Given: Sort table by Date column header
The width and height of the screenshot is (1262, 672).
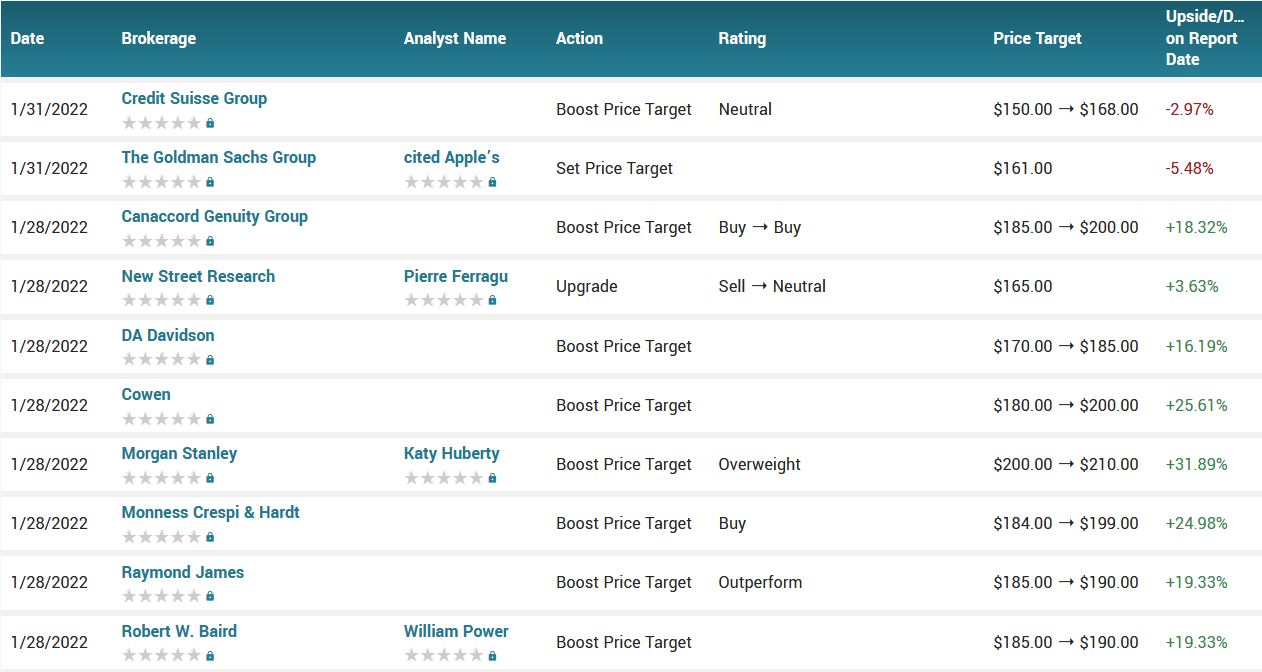Looking at the screenshot, I should point(28,39).
